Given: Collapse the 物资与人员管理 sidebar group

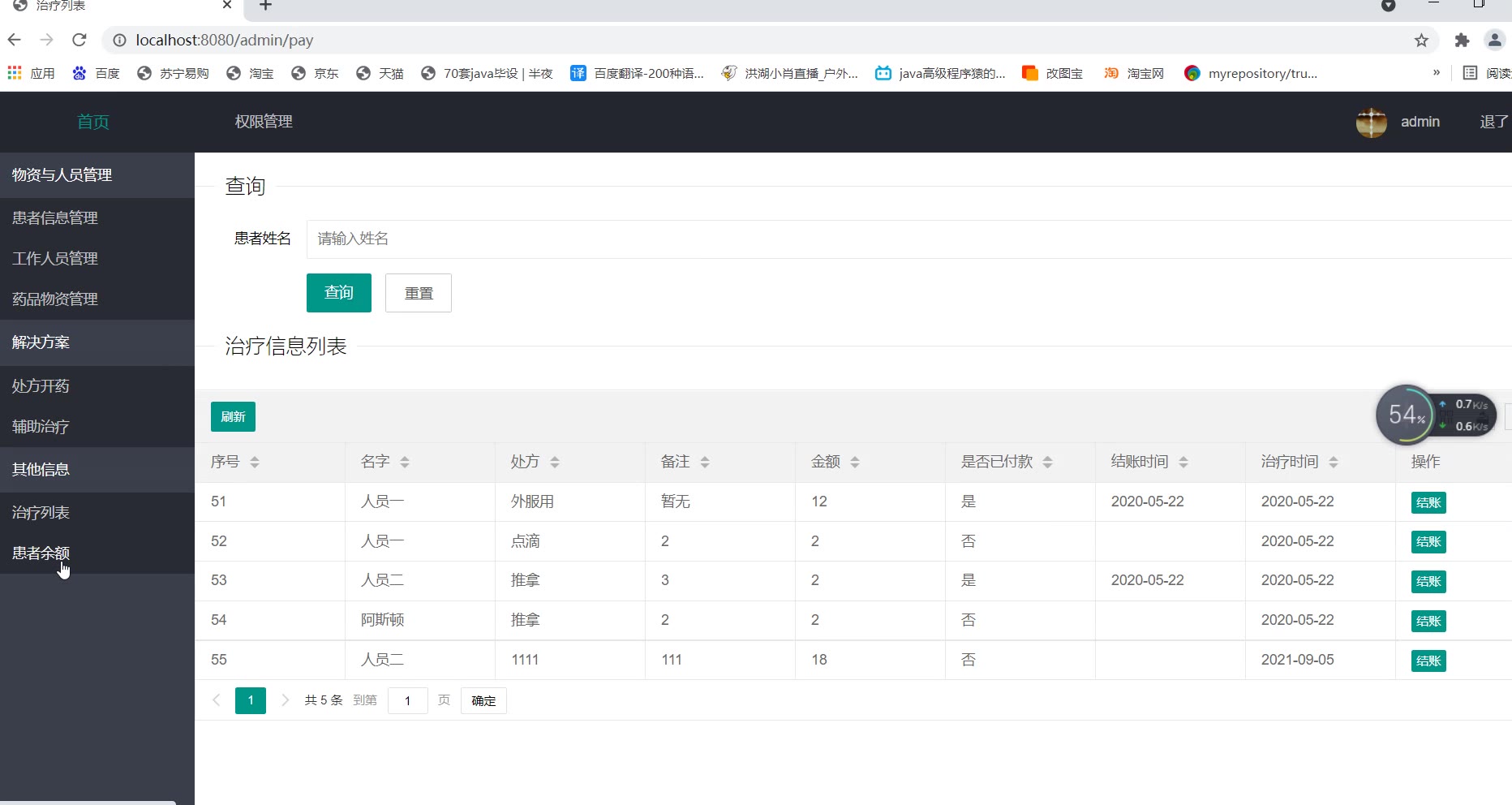Looking at the screenshot, I should [97, 174].
